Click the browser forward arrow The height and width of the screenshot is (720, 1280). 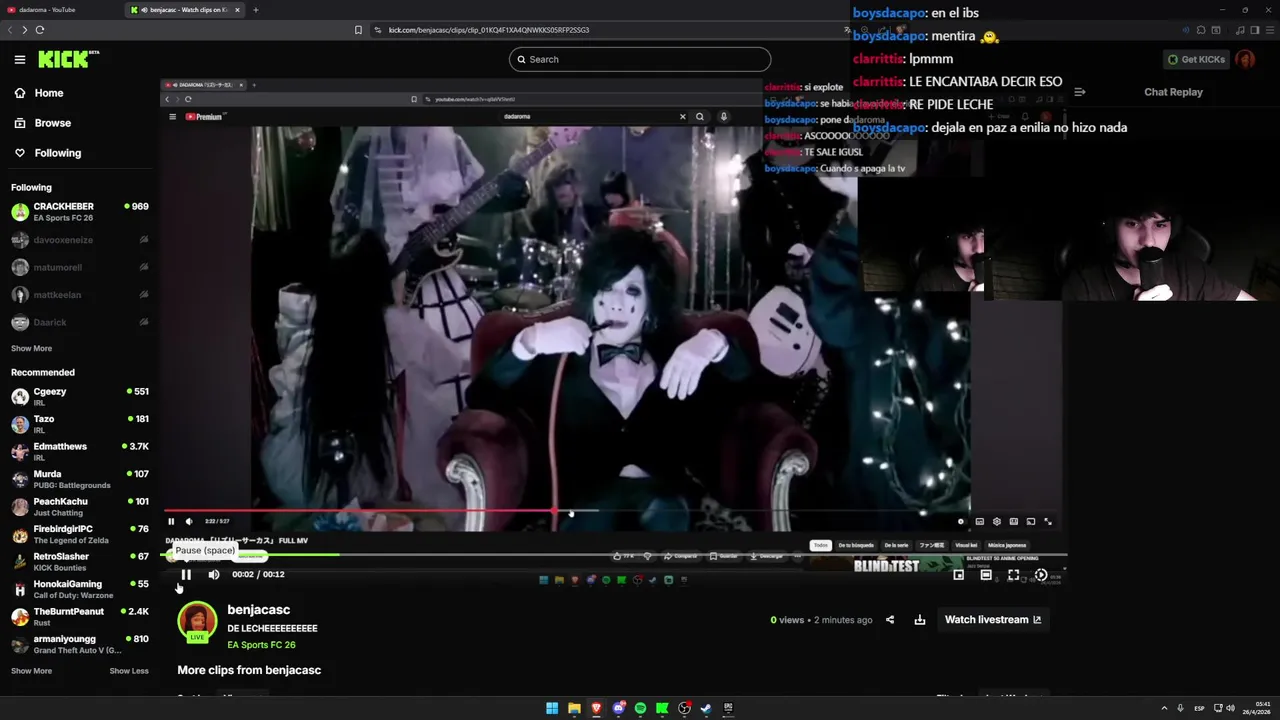pyautogui.click(x=24, y=30)
